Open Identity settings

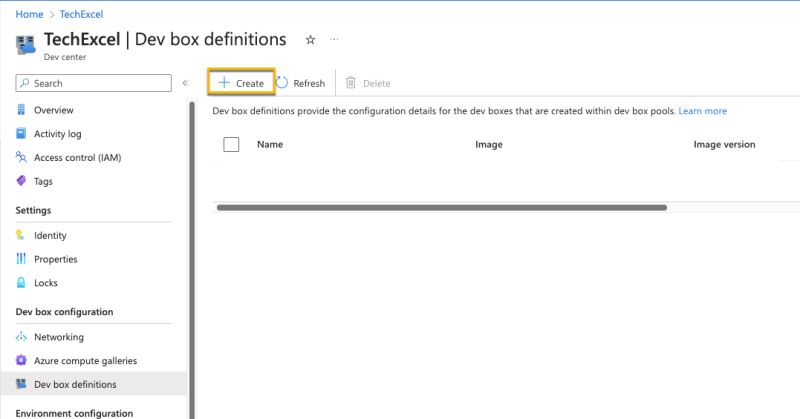[50, 235]
